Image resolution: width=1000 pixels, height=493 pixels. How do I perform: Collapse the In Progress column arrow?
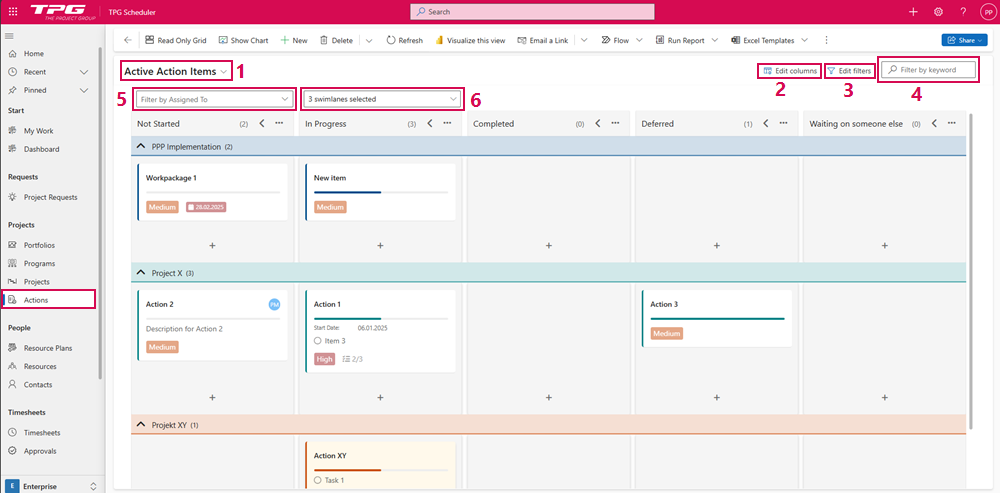pos(429,124)
